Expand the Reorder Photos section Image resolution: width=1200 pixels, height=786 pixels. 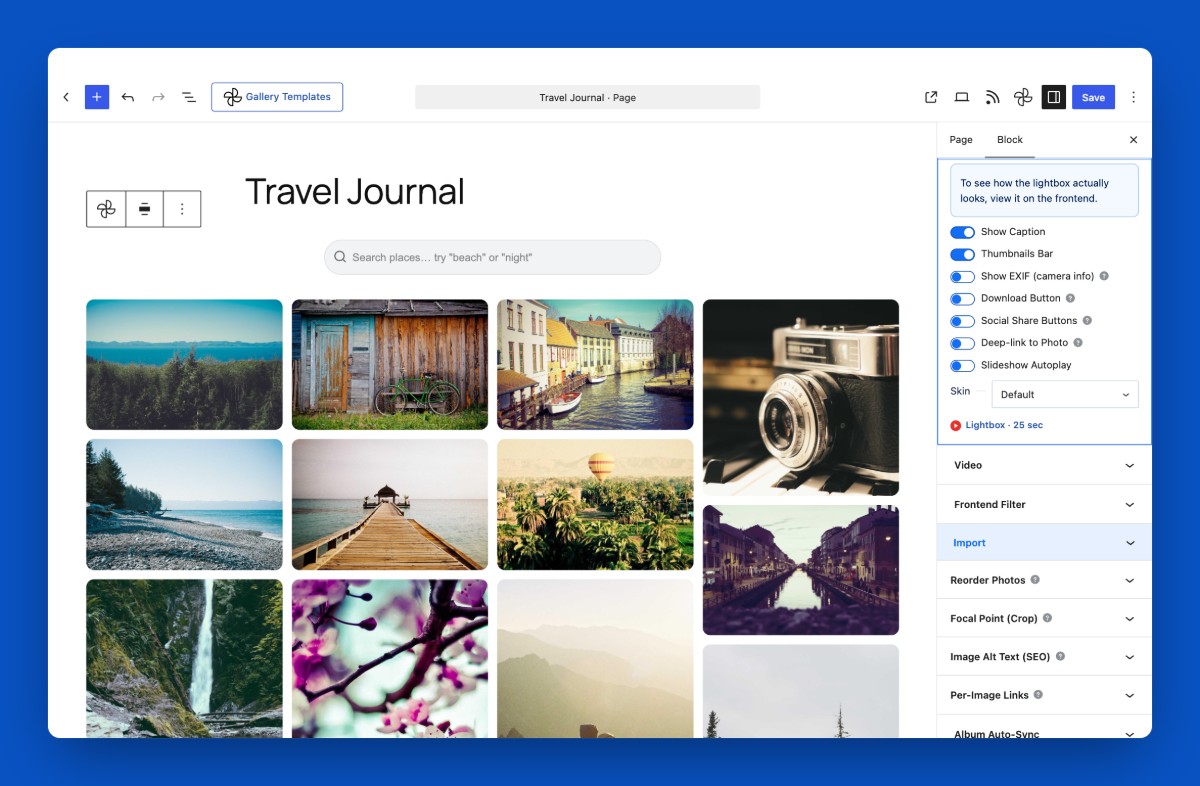1044,580
